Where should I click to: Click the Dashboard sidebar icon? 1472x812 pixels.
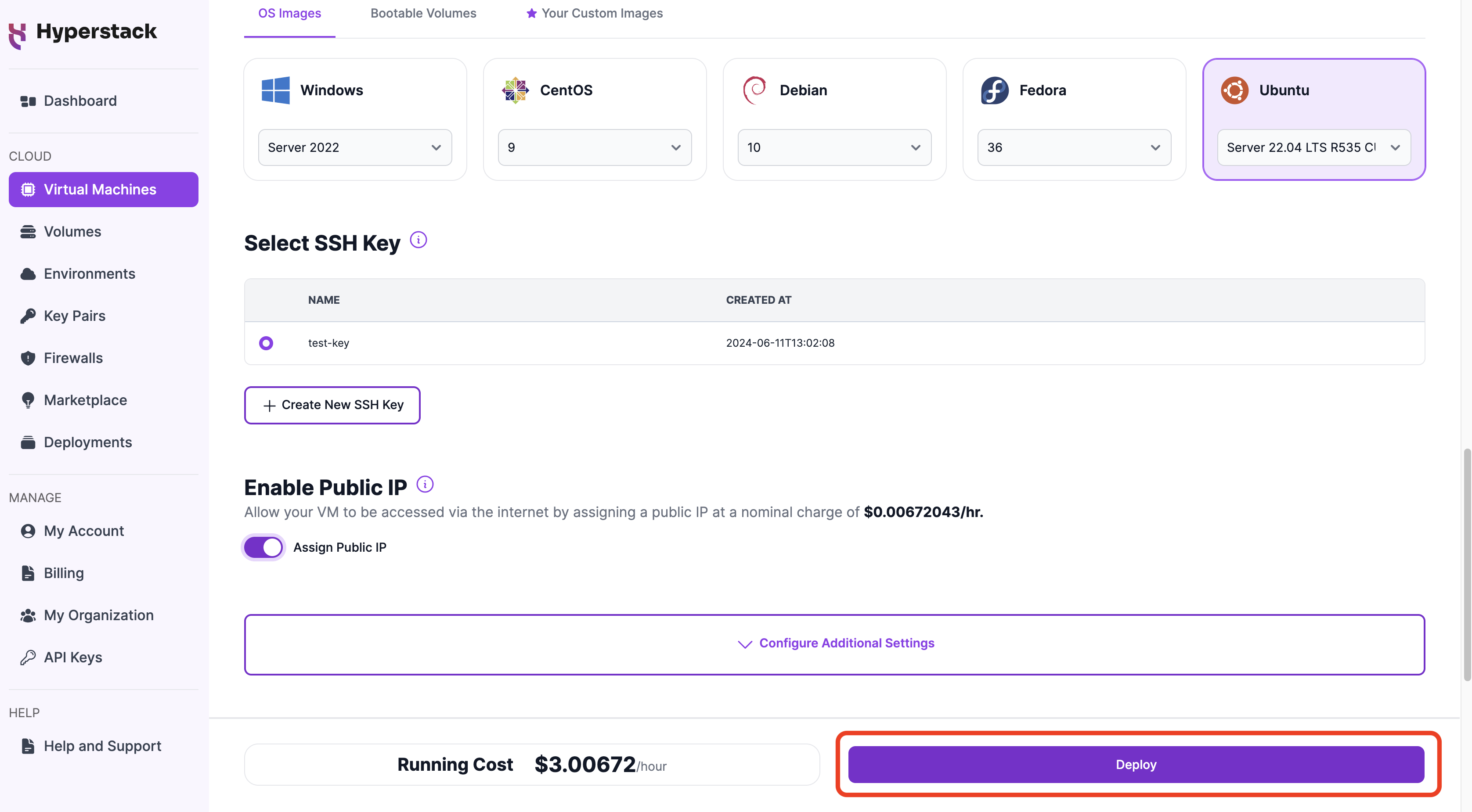pos(28,101)
